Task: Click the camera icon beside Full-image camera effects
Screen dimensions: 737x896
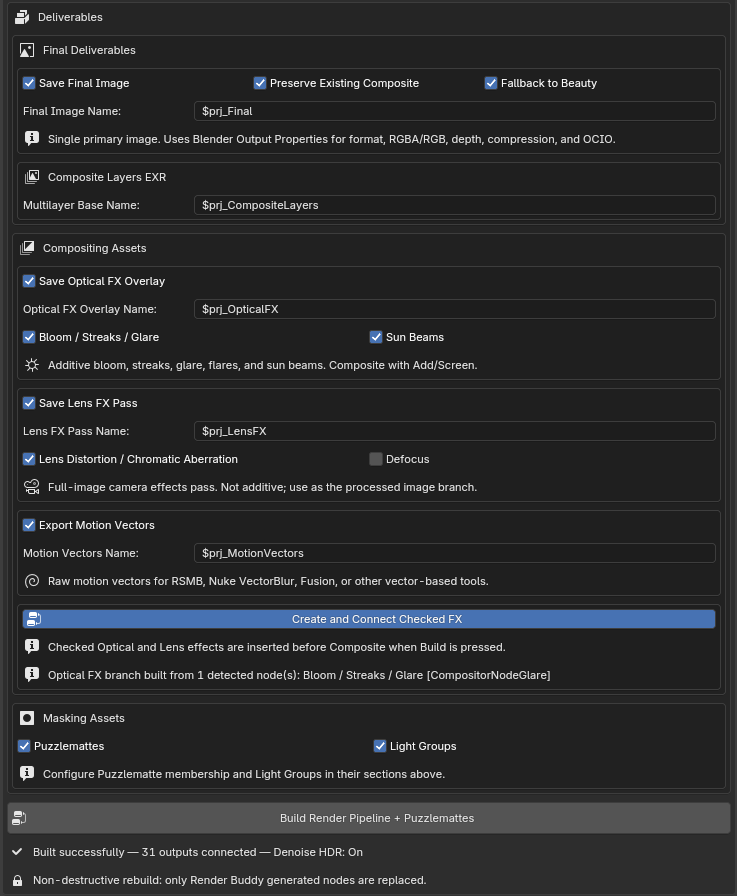Action: [32, 487]
